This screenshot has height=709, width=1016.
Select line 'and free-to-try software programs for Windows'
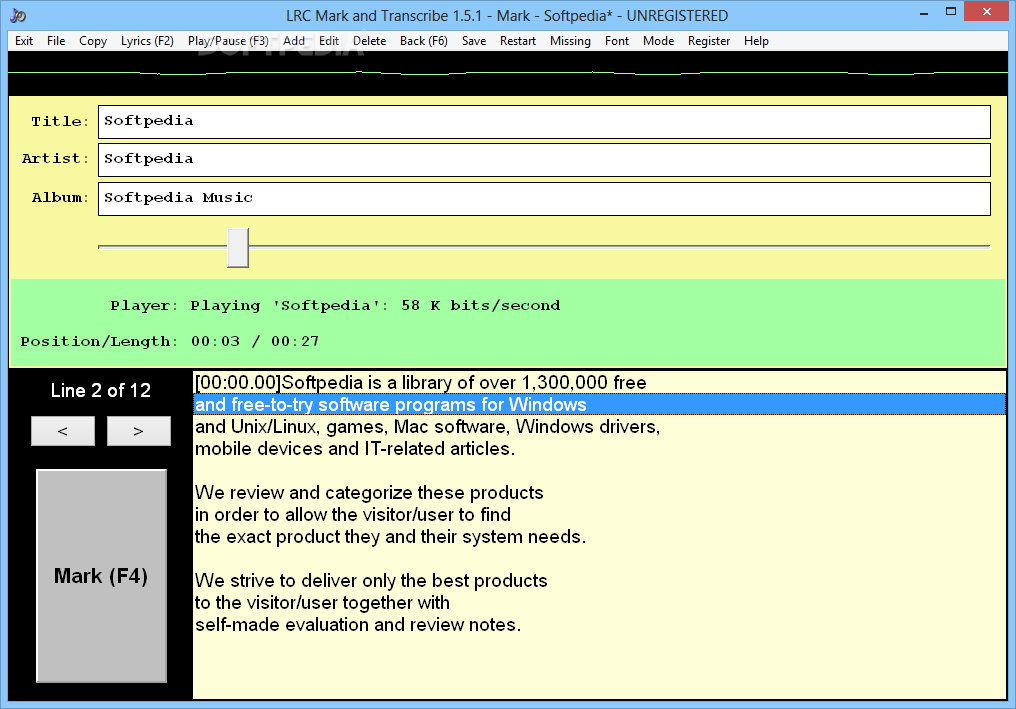tap(599, 404)
